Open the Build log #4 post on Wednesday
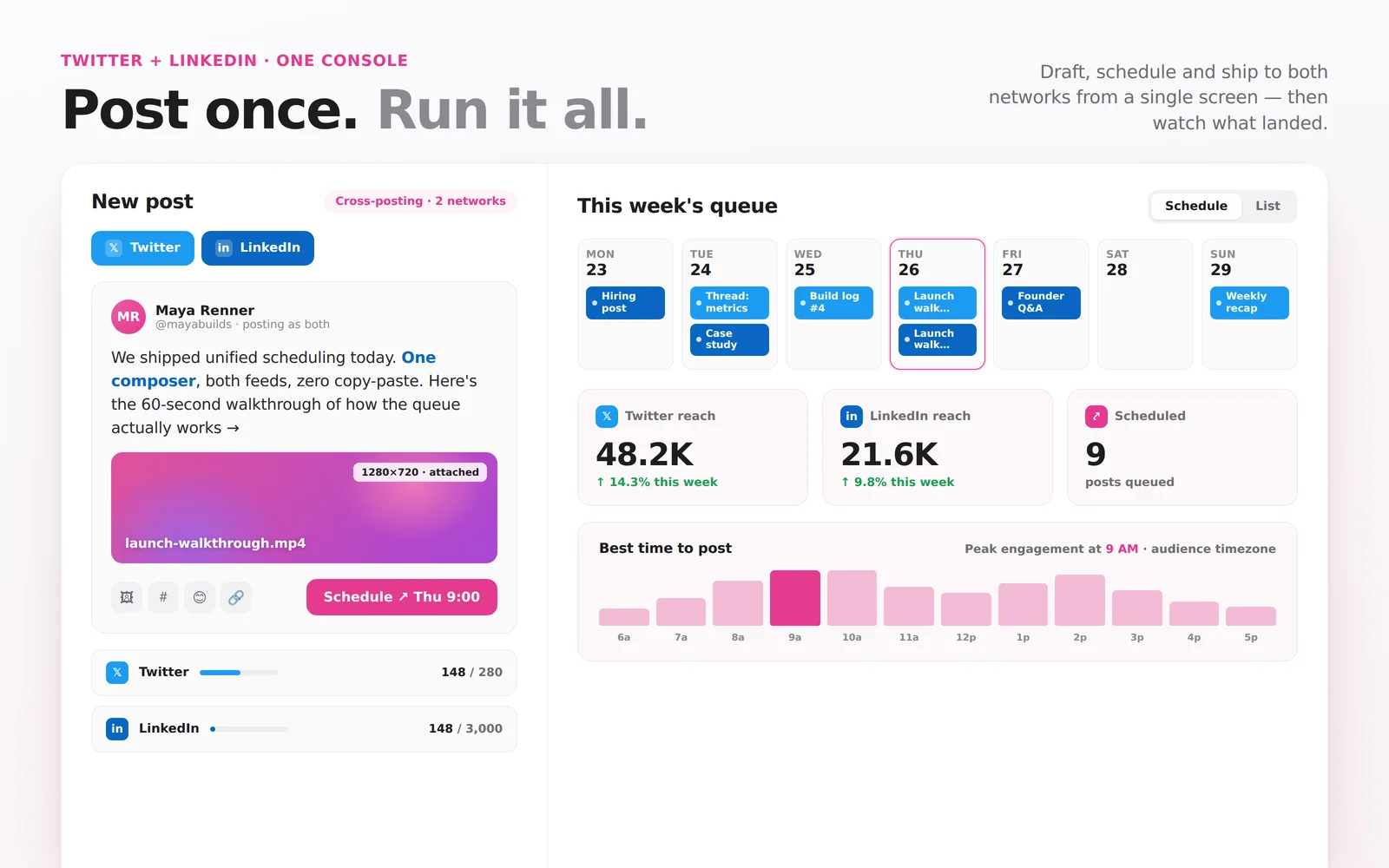The height and width of the screenshot is (868, 1389). tap(833, 303)
